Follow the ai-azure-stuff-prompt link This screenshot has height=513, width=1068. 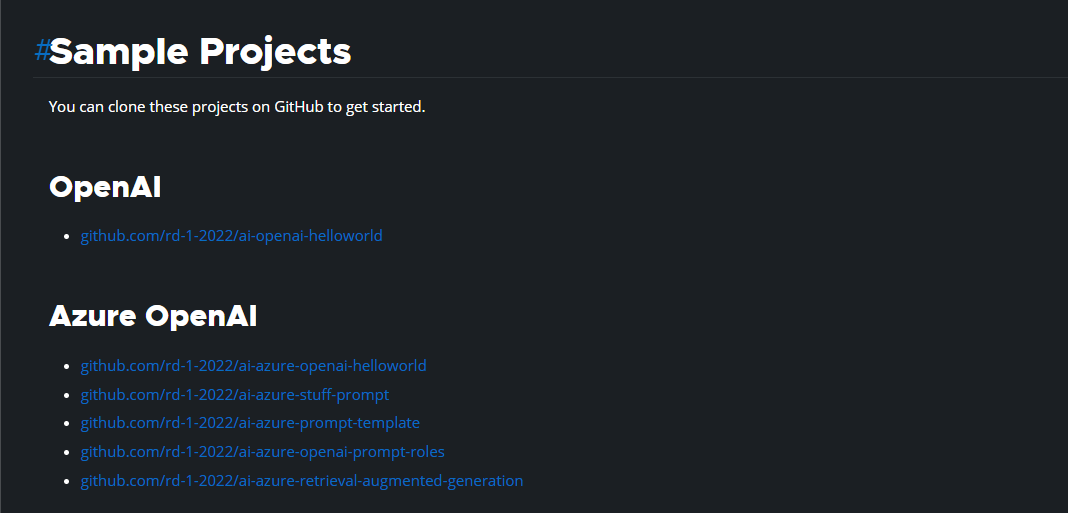(x=235, y=395)
